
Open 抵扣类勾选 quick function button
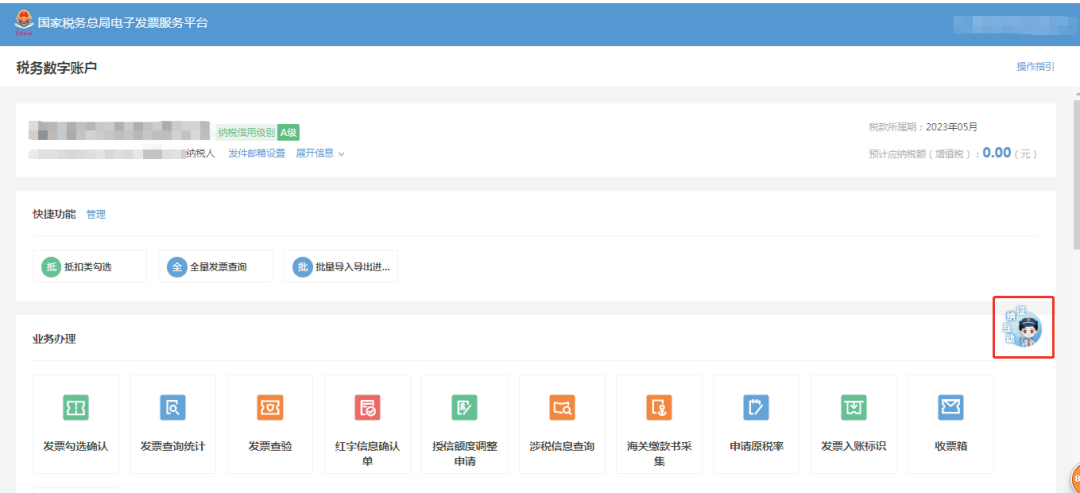coord(89,267)
